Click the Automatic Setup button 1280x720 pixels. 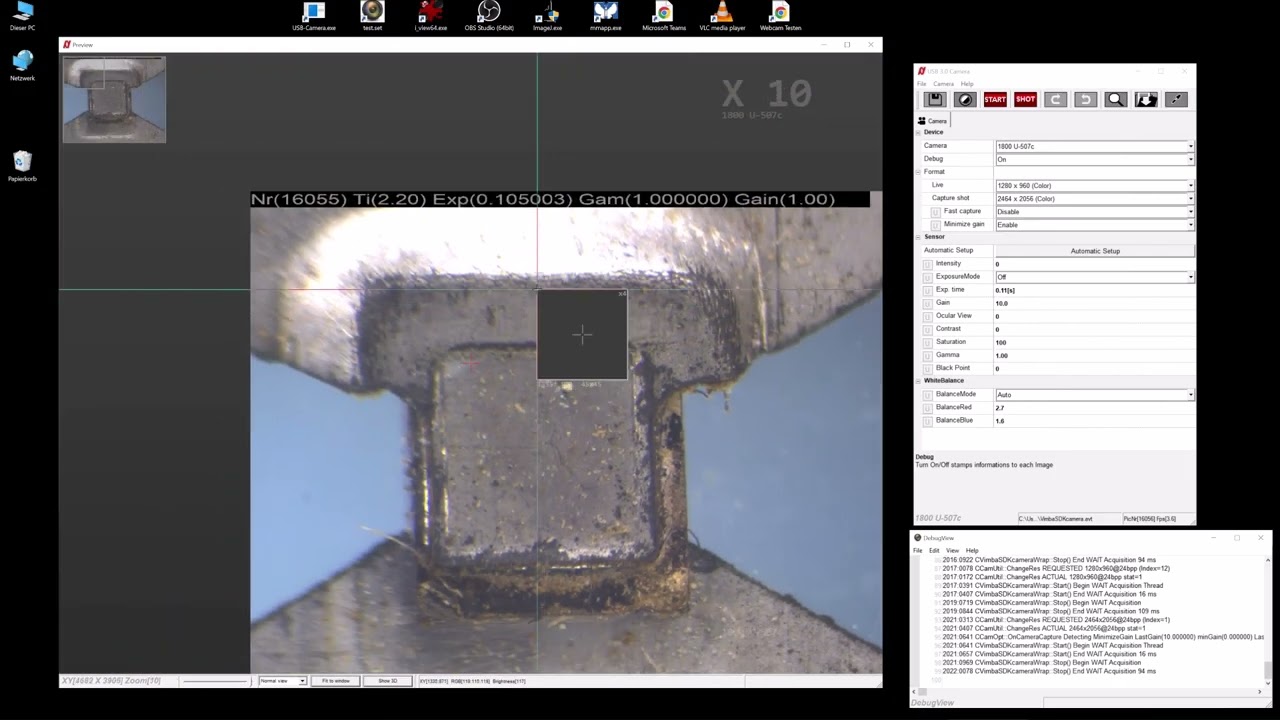tap(1095, 251)
